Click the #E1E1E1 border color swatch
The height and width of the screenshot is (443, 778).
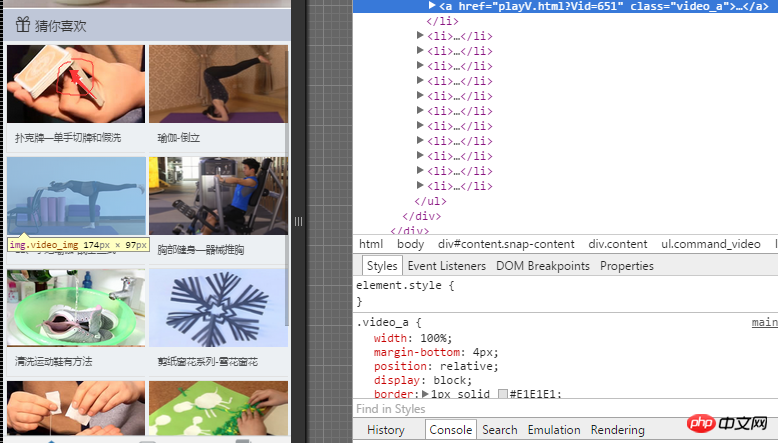point(503,395)
